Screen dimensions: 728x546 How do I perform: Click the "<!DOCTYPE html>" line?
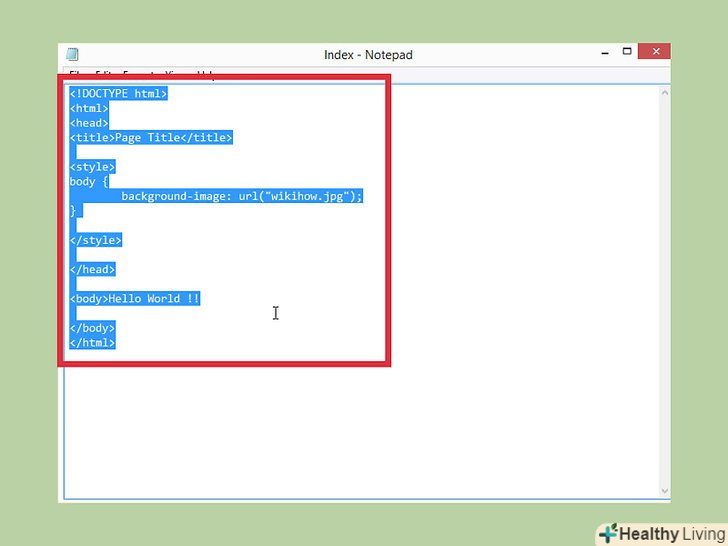[x=118, y=93]
